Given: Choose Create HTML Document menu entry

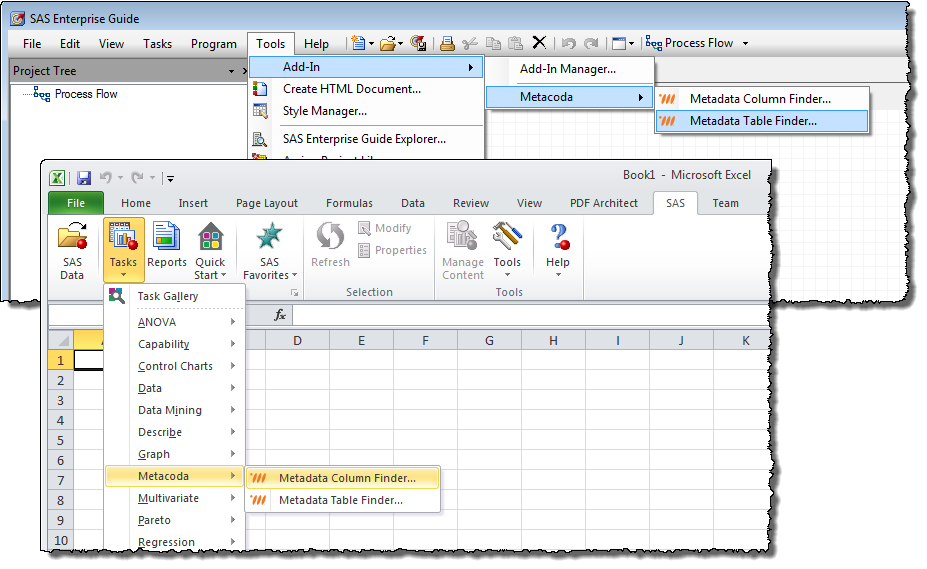Looking at the screenshot, I should [367, 89].
